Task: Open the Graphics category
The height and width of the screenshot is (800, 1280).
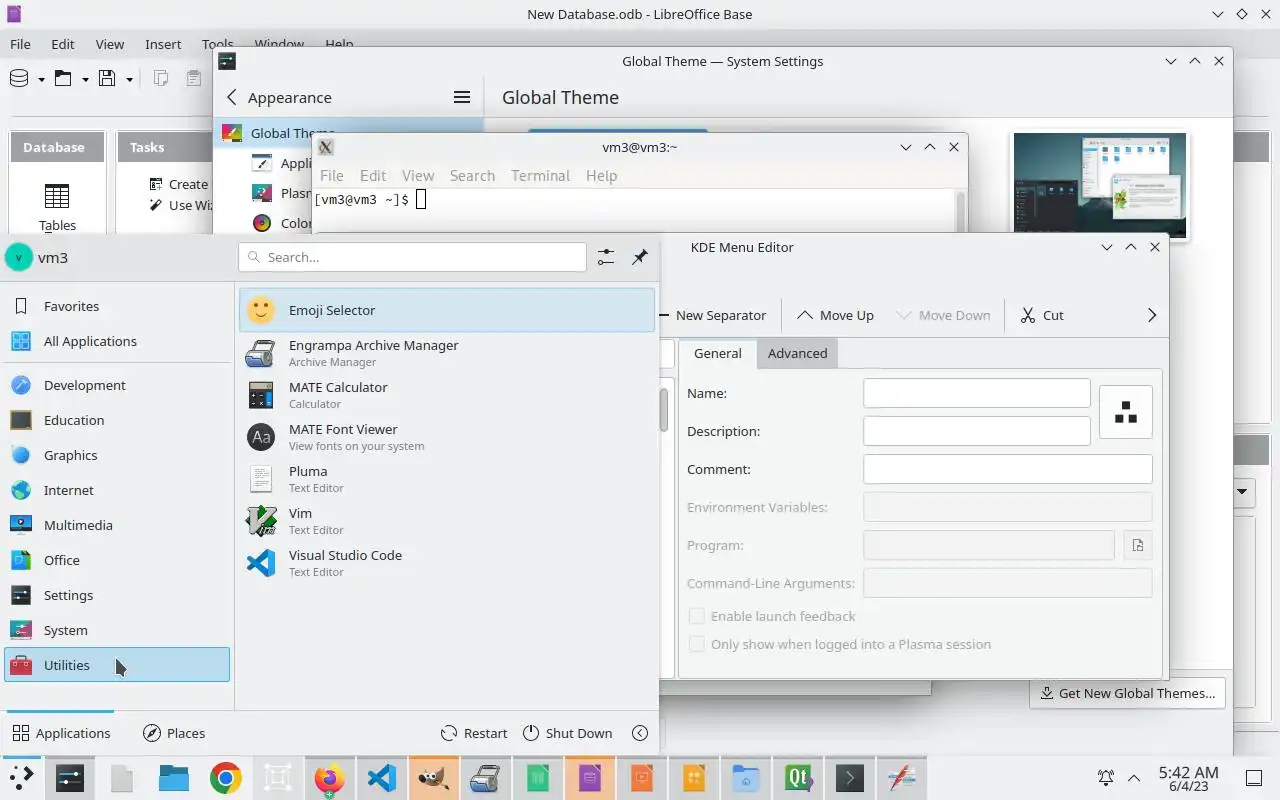Action: (x=117, y=455)
